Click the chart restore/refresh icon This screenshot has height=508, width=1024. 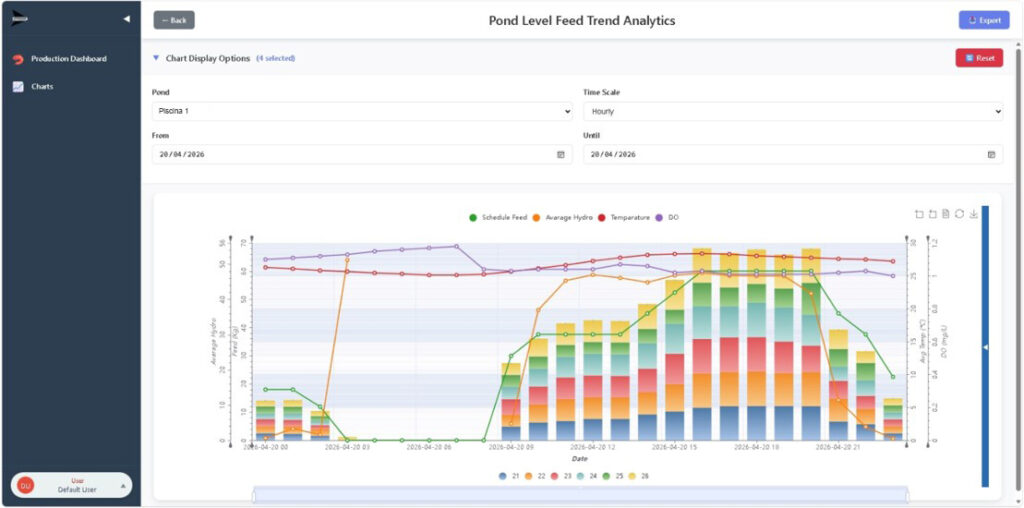click(x=960, y=213)
